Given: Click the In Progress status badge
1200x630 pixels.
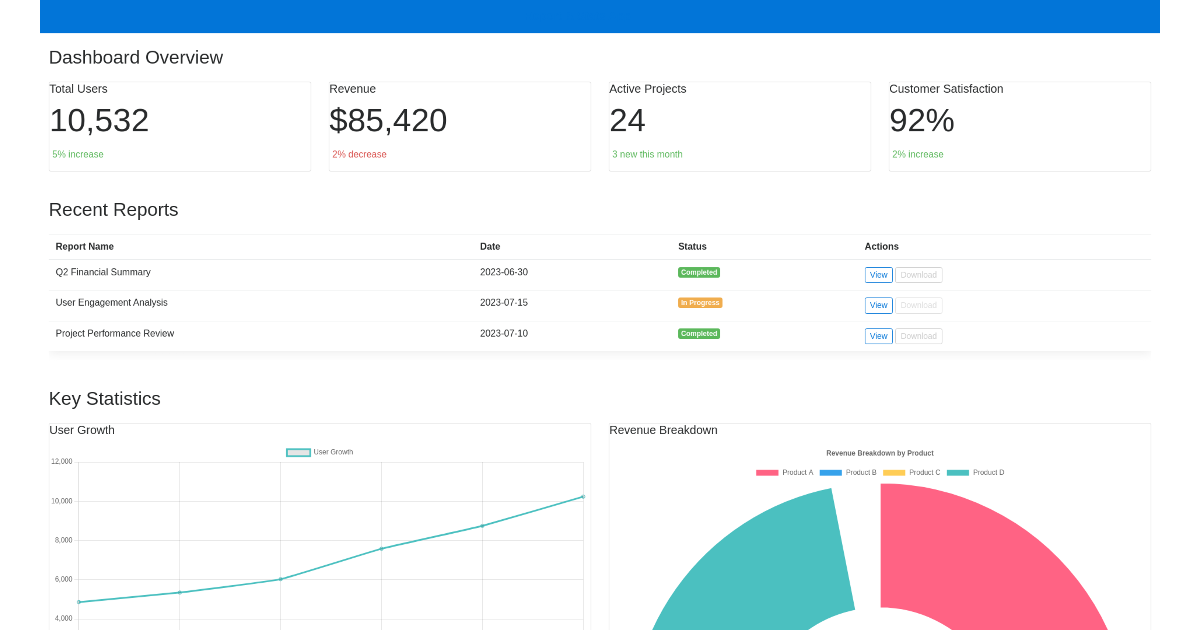Looking at the screenshot, I should tap(699, 302).
